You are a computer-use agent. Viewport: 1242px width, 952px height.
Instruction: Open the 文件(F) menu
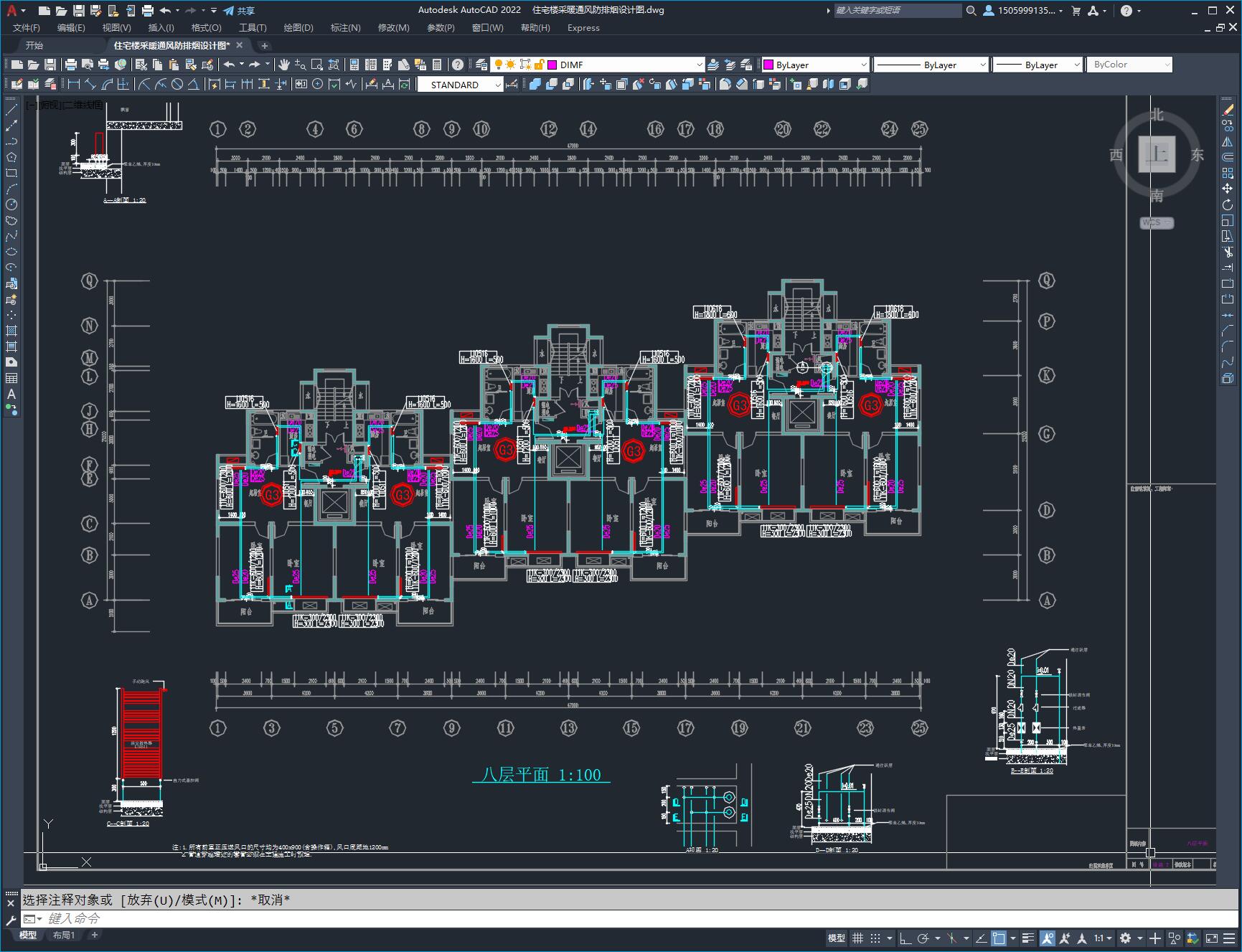[27, 27]
